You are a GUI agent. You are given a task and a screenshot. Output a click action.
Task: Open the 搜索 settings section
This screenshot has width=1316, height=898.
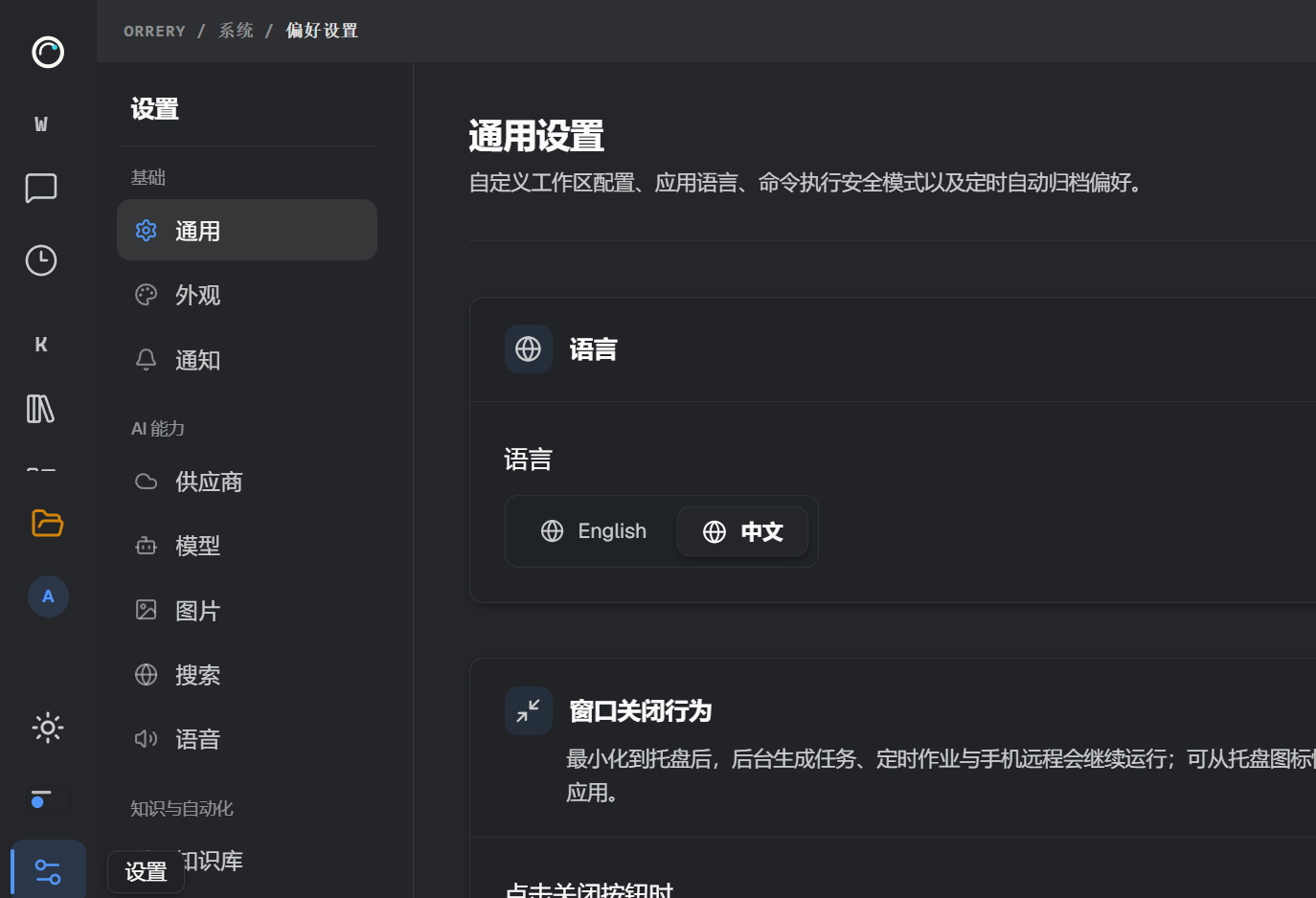pos(247,675)
